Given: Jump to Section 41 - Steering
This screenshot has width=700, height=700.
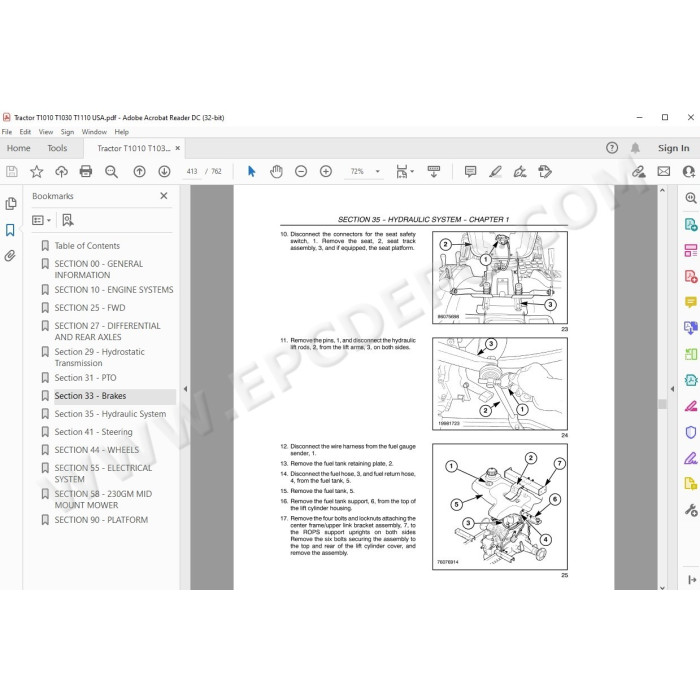Looking at the screenshot, I should (93, 432).
